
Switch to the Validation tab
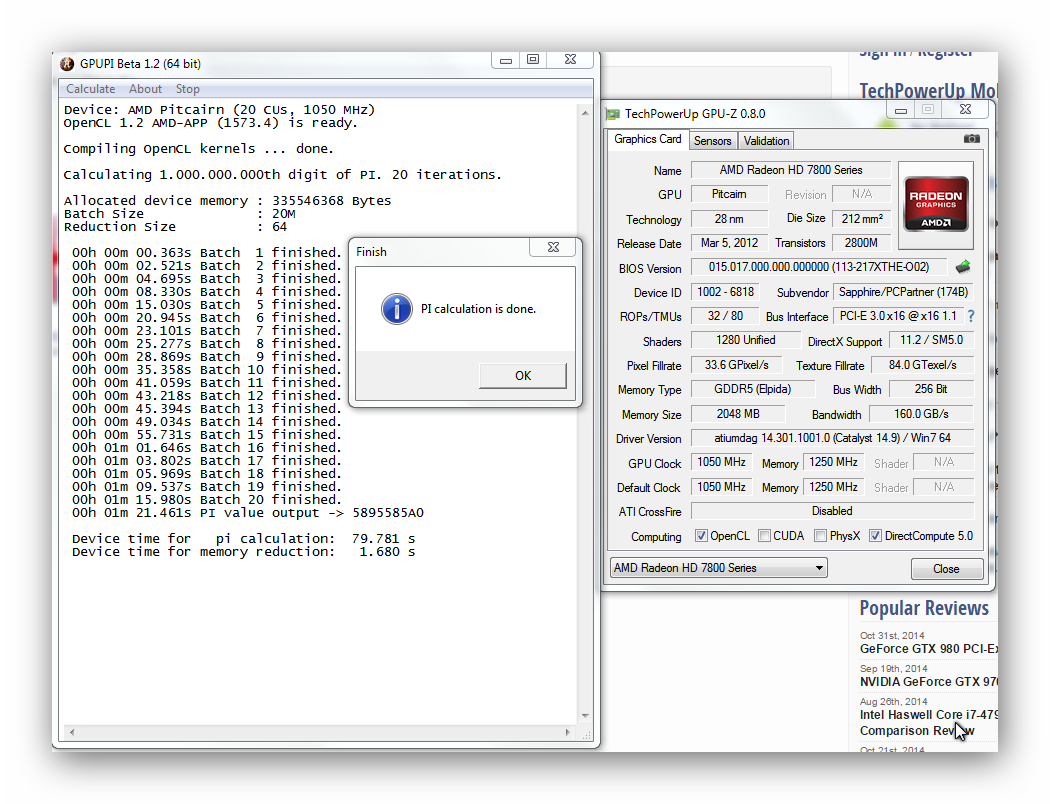(767, 141)
